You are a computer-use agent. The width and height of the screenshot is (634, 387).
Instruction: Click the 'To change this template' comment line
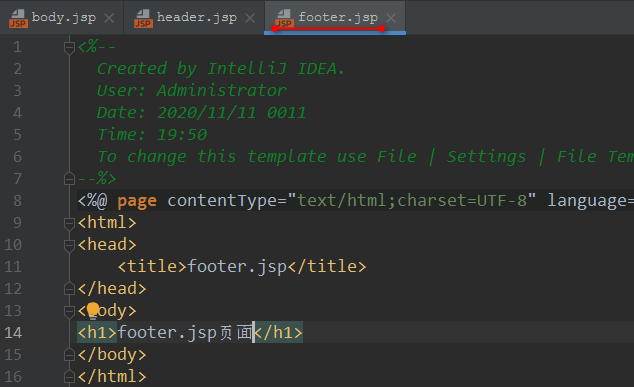(x=366, y=156)
